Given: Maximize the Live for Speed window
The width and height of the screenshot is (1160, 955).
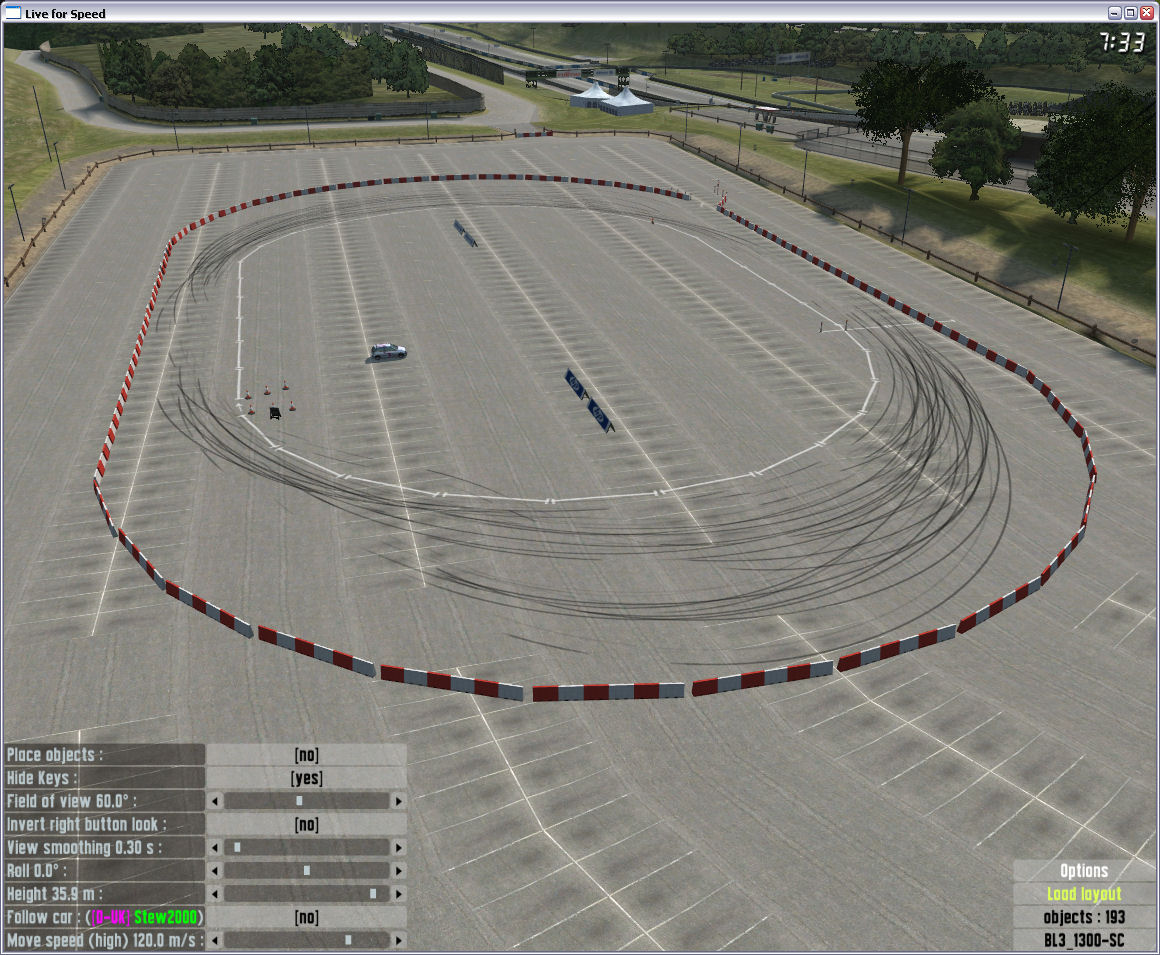Looking at the screenshot, I should [1130, 13].
